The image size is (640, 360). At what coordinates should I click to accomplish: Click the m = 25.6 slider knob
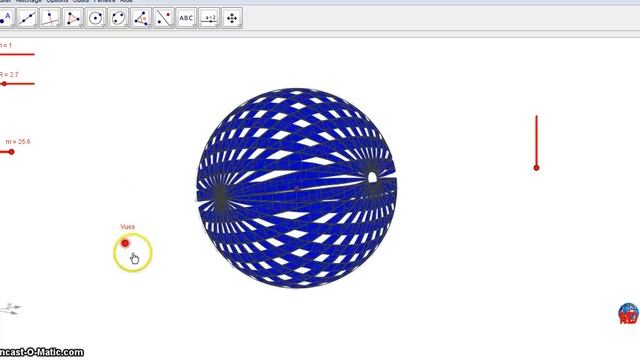tap(11, 152)
